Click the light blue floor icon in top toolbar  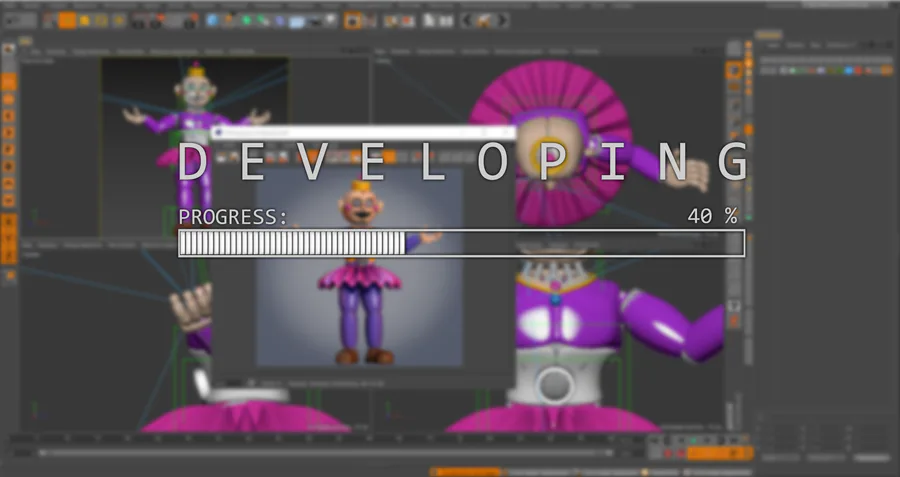coord(297,22)
